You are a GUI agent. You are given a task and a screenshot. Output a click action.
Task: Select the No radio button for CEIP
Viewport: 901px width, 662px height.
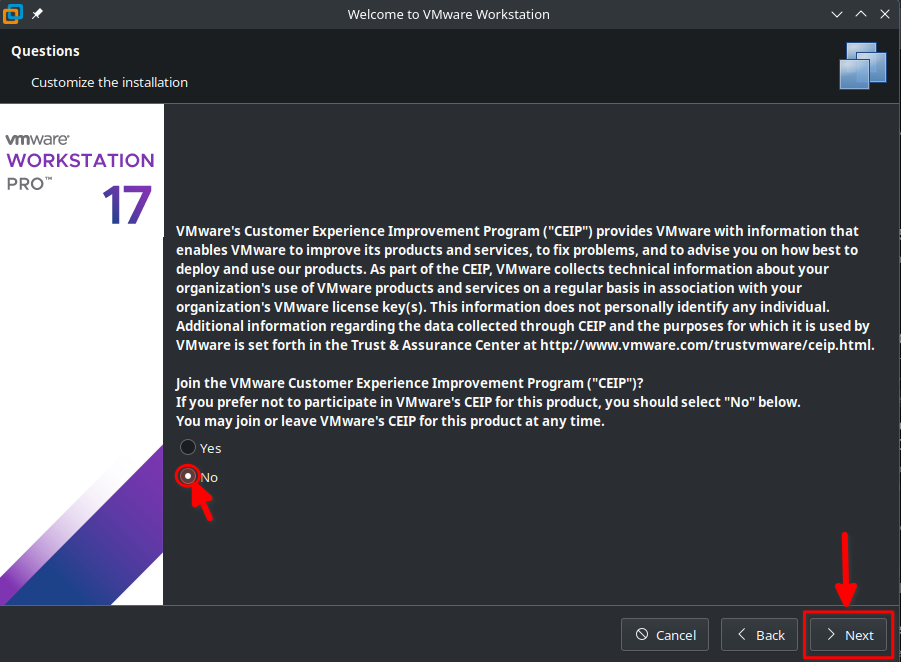188,476
